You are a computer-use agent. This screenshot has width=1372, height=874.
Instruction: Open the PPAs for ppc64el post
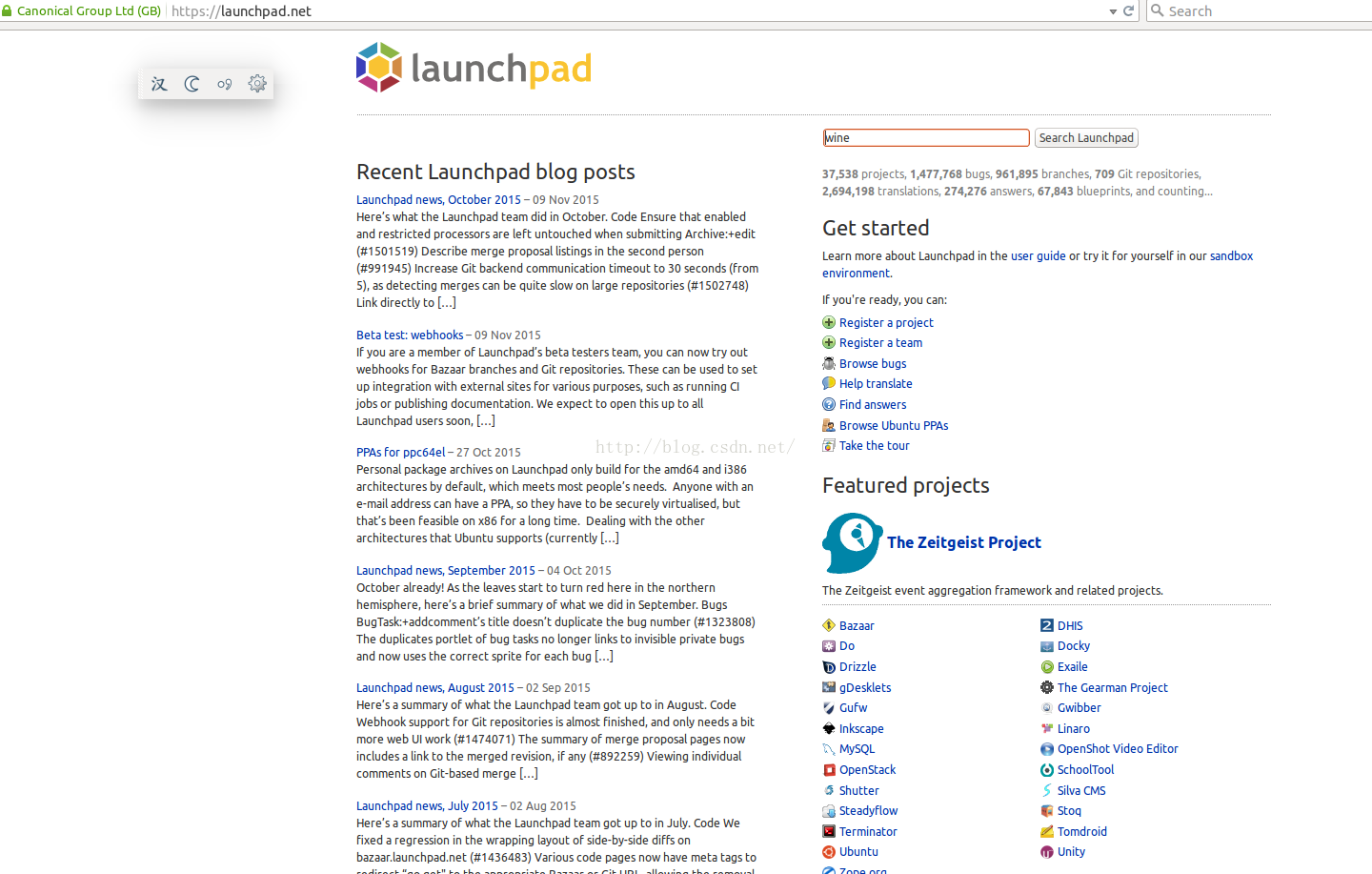click(x=400, y=452)
